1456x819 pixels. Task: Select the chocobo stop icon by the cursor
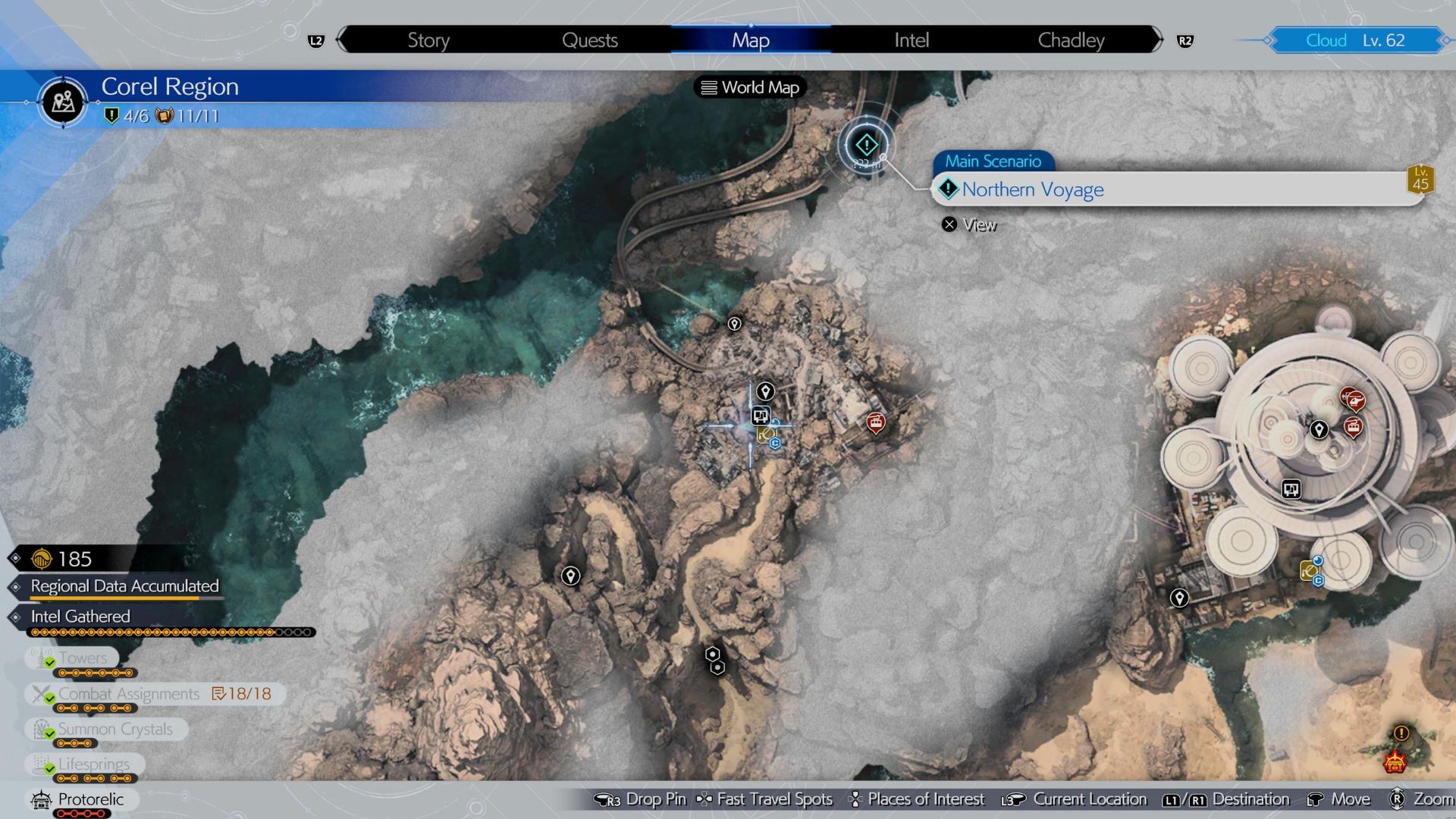tap(766, 435)
